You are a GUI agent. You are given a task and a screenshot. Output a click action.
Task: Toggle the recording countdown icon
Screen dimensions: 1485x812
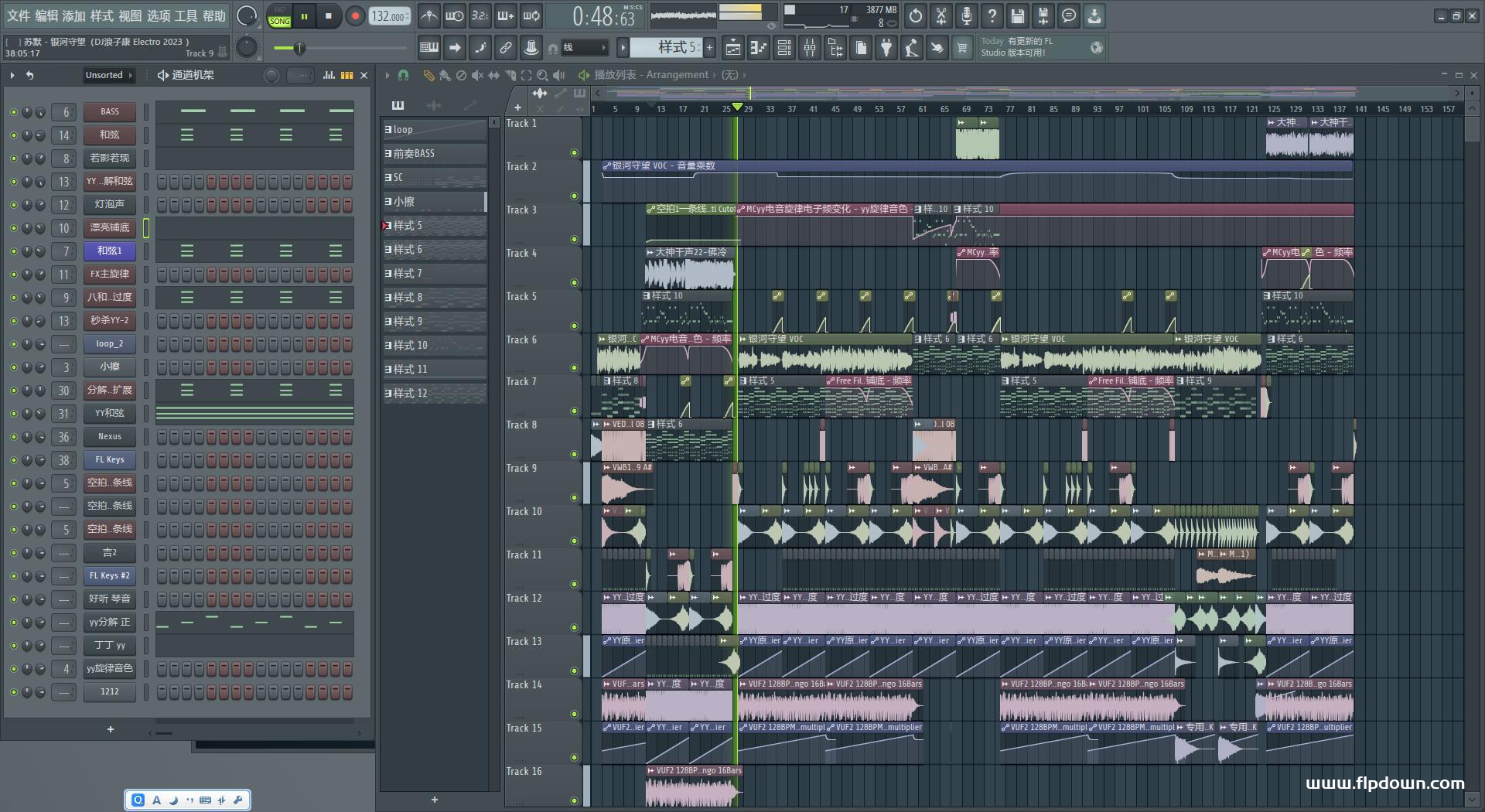tap(480, 15)
